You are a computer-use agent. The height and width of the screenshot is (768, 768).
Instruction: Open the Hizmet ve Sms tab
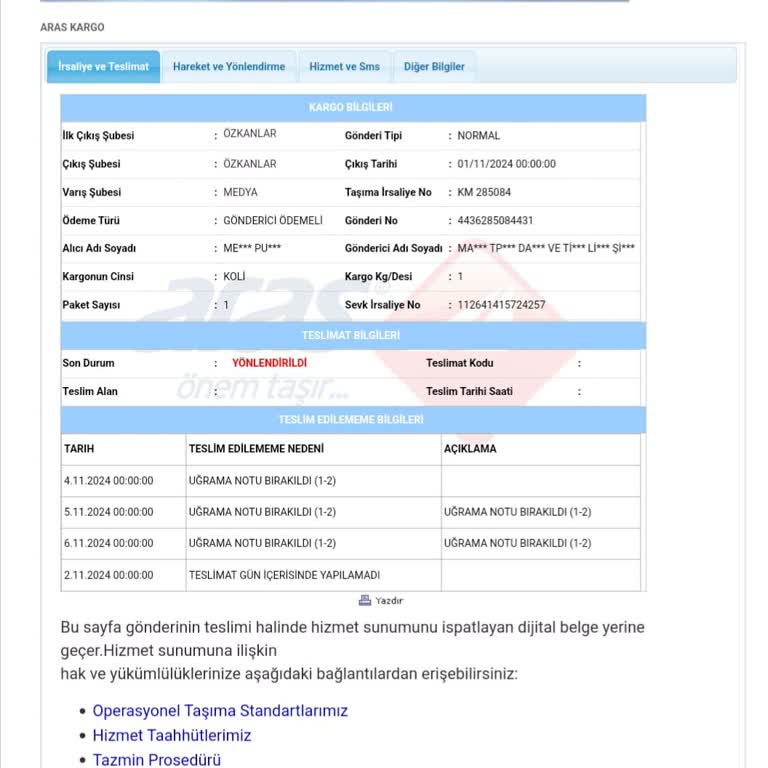[344, 67]
